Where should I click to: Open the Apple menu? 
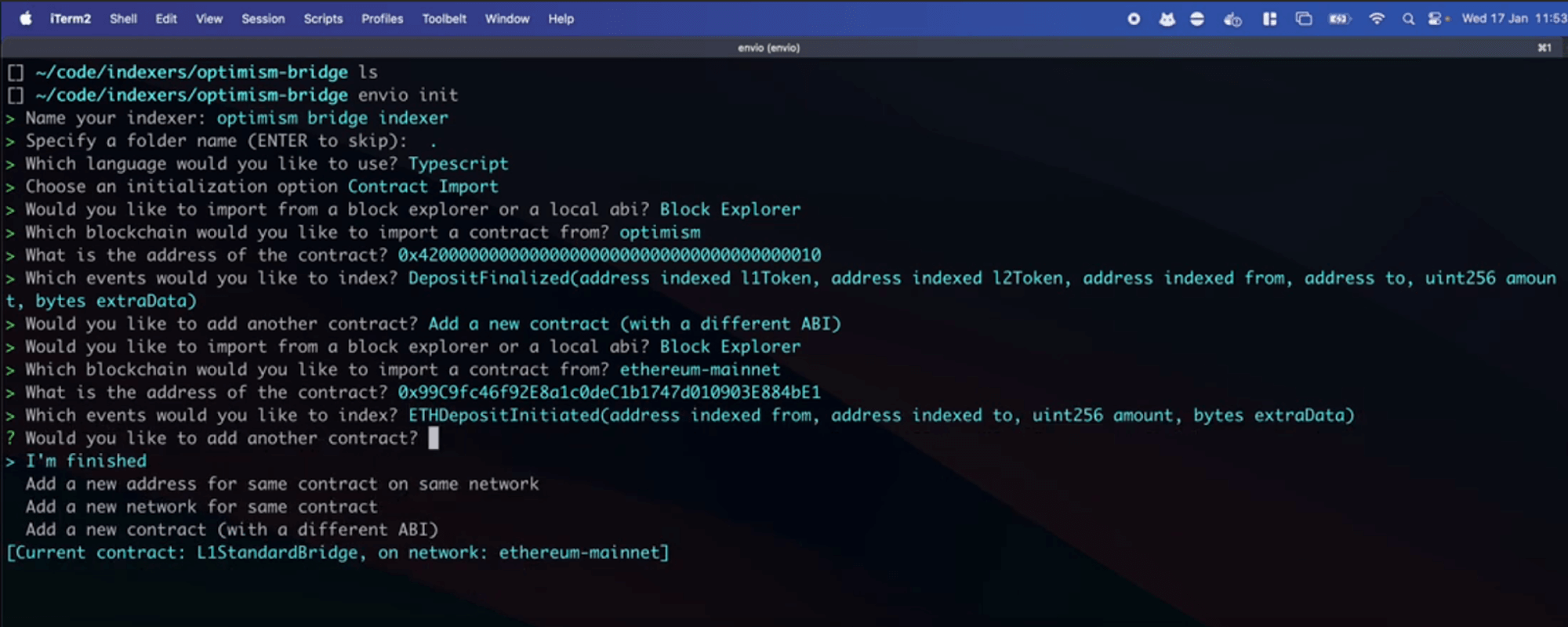(x=26, y=19)
